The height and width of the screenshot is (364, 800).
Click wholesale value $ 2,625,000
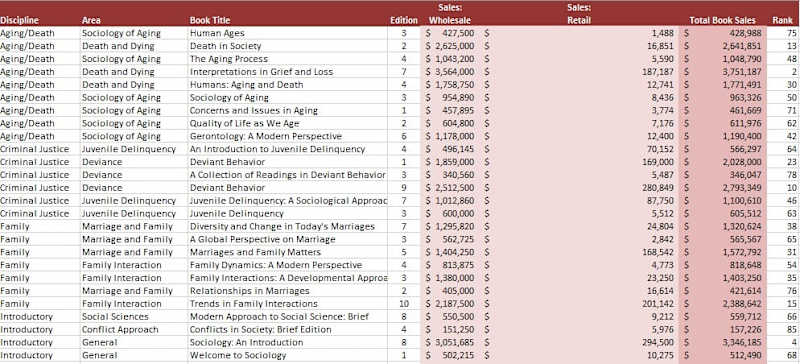(x=451, y=46)
